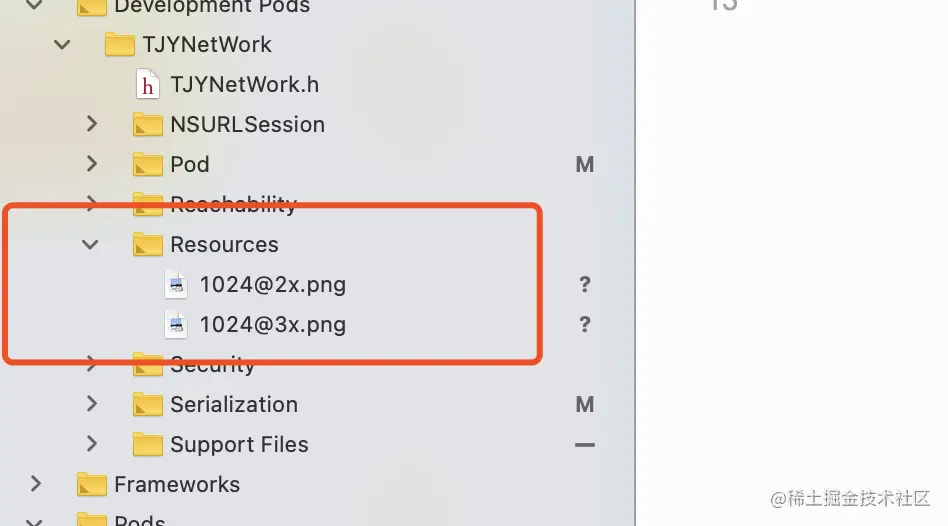Click the 1024@2x.png image file icon
This screenshot has width=948, height=526.
pos(177,285)
